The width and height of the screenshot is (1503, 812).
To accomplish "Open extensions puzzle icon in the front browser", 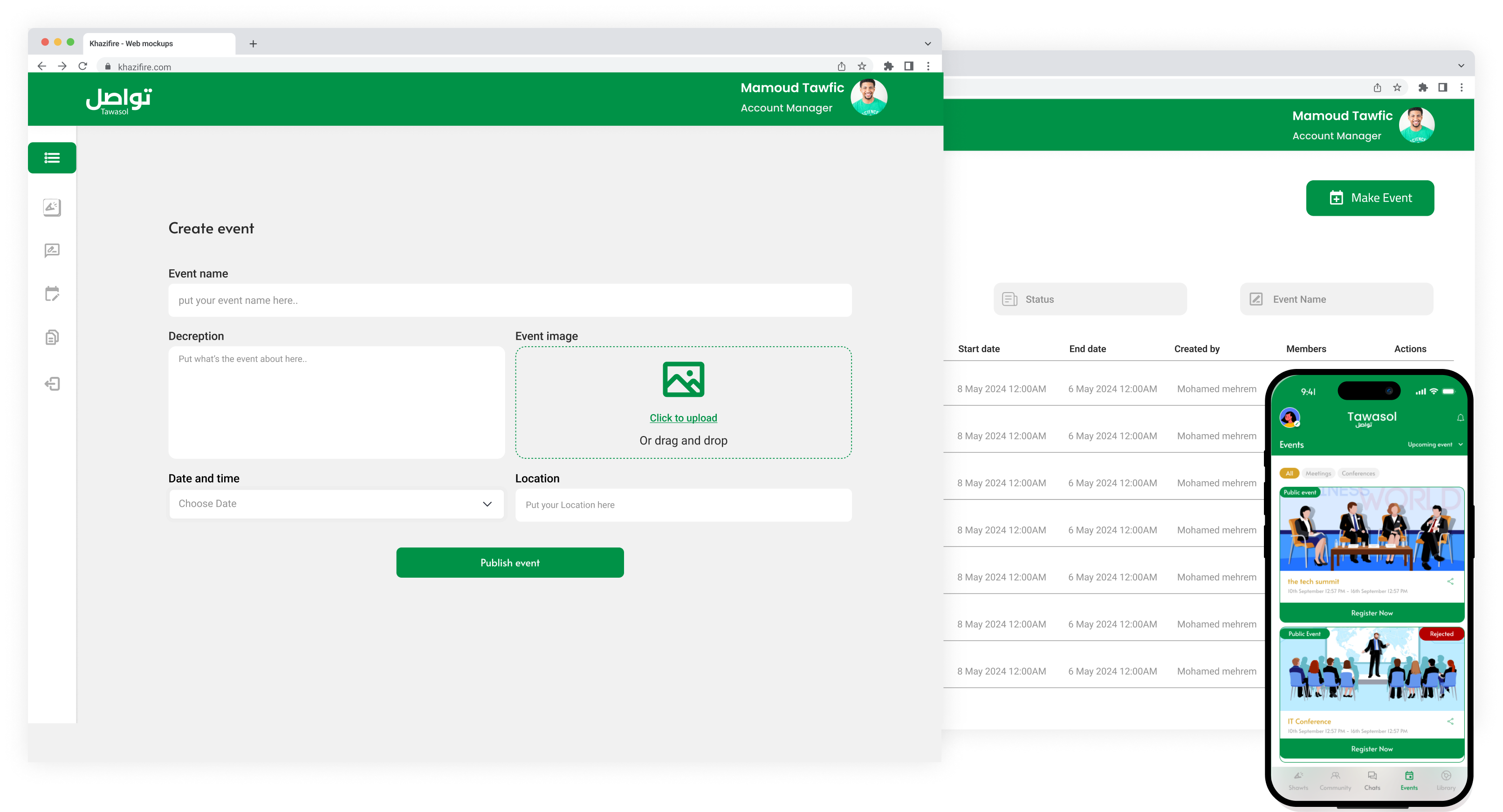I will click(888, 66).
